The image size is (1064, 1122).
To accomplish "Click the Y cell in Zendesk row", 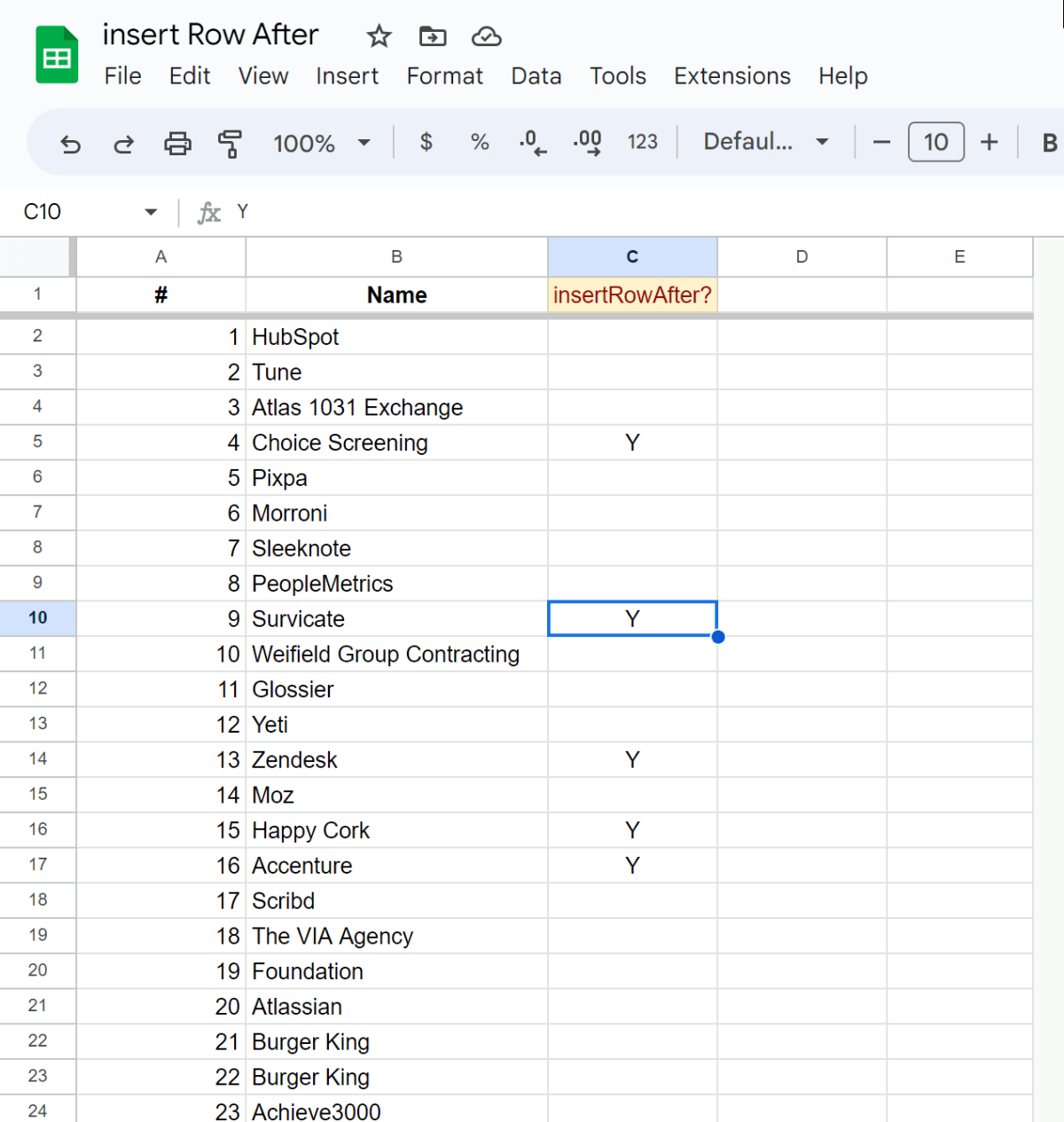I will [x=632, y=760].
